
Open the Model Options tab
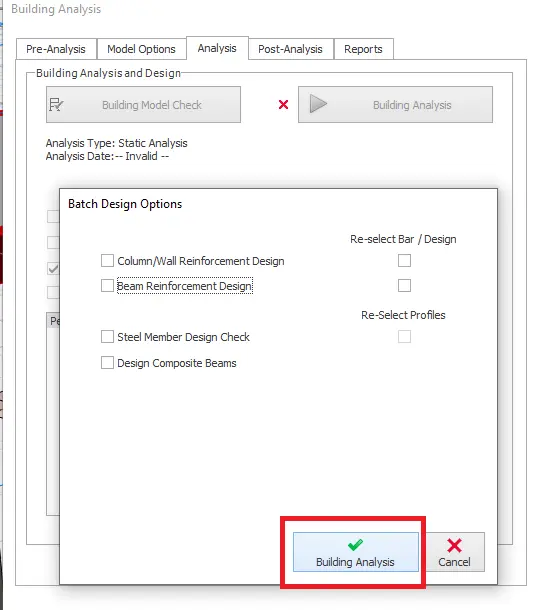pyautogui.click(x=142, y=49)
